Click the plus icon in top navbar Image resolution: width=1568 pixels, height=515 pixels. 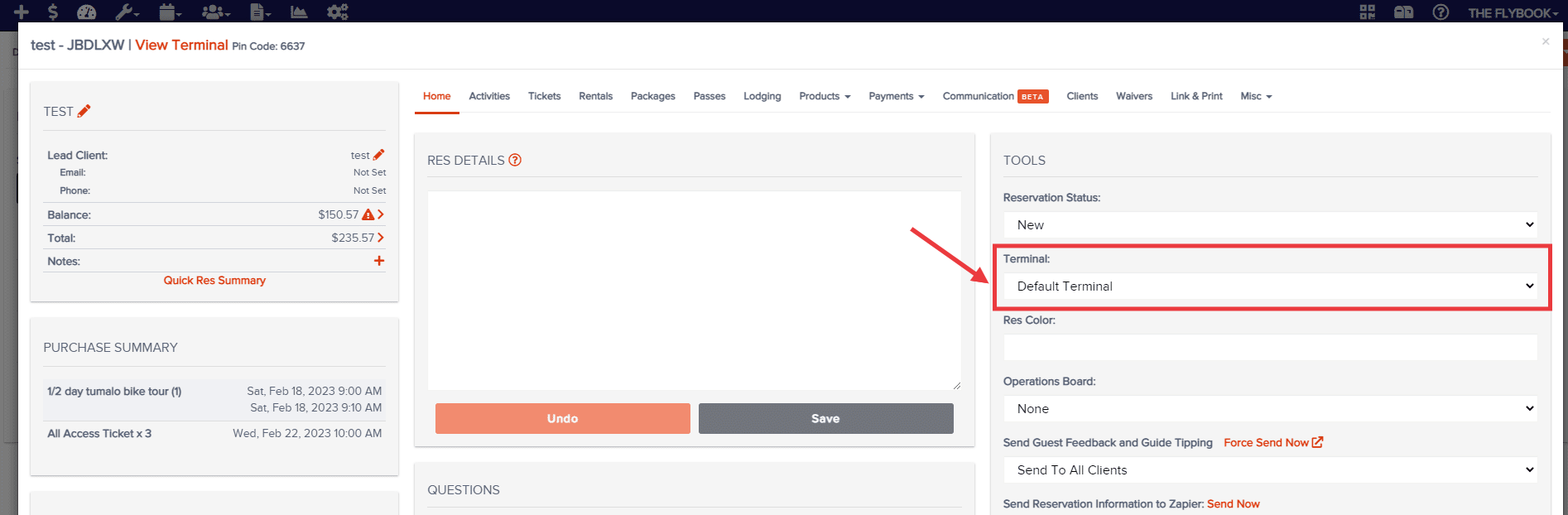coord(22,12)
